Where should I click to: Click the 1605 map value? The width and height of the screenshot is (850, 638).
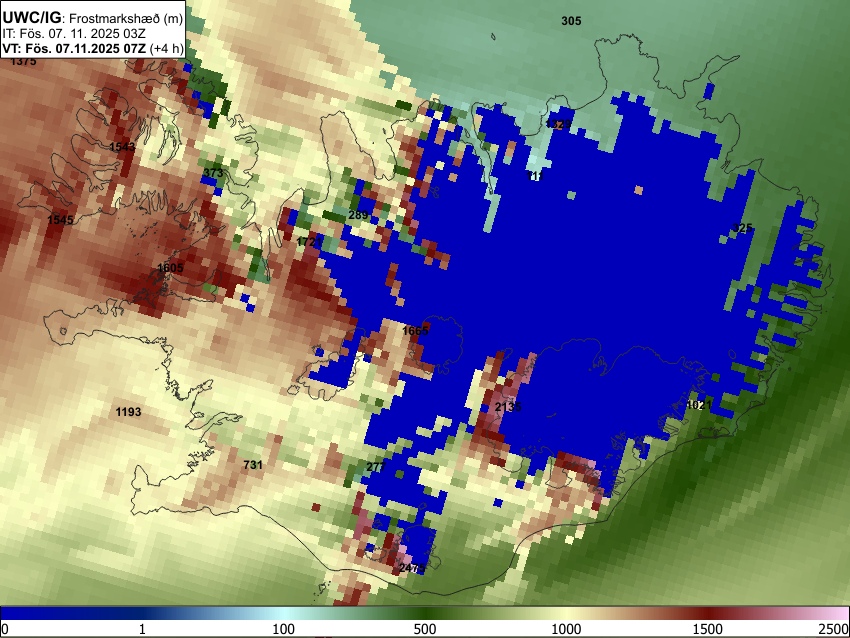pos(170,268)
